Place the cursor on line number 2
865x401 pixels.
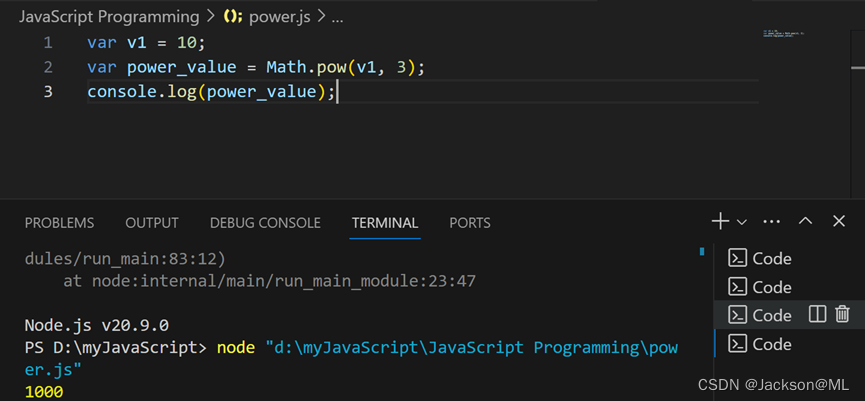[48, 67]
